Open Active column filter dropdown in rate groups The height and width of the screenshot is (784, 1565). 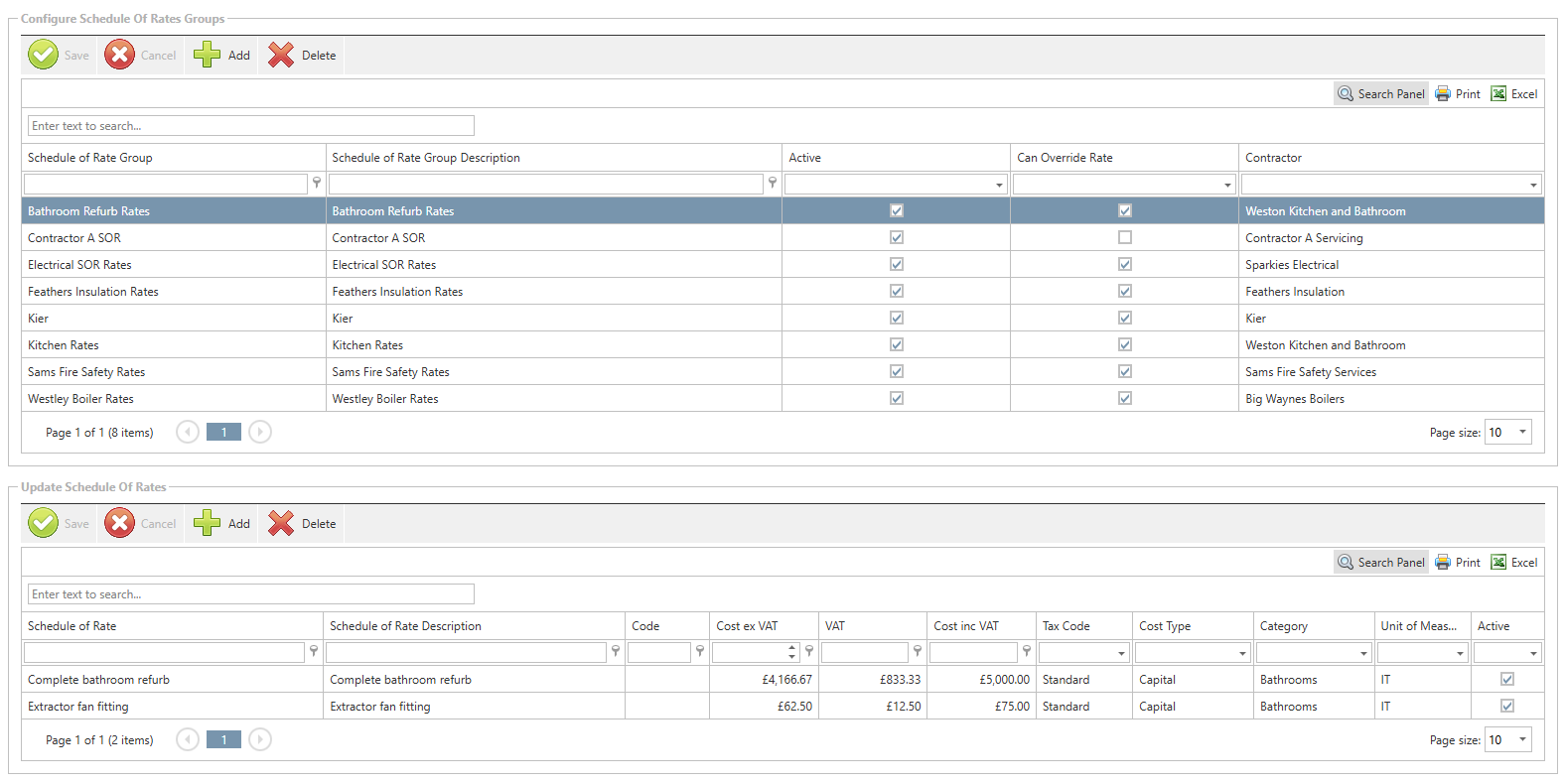pos(999,185)
